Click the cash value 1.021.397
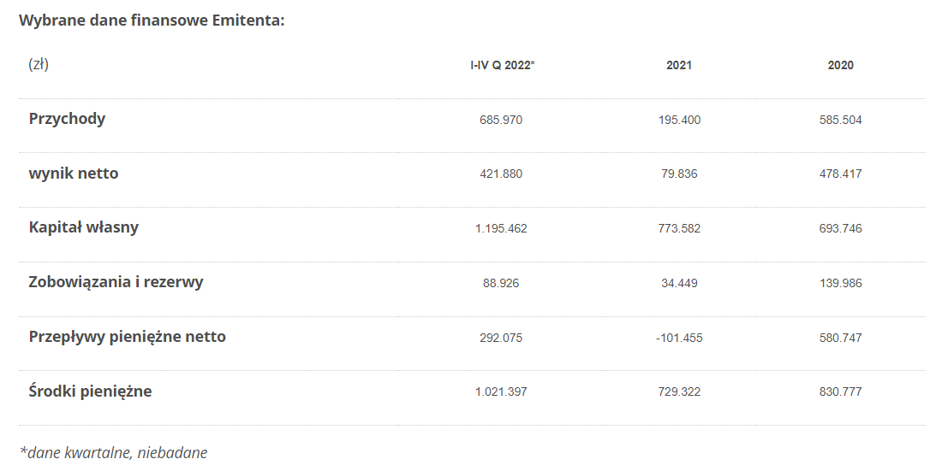Screen dimensions: 948x471 [x=501, y=392]
